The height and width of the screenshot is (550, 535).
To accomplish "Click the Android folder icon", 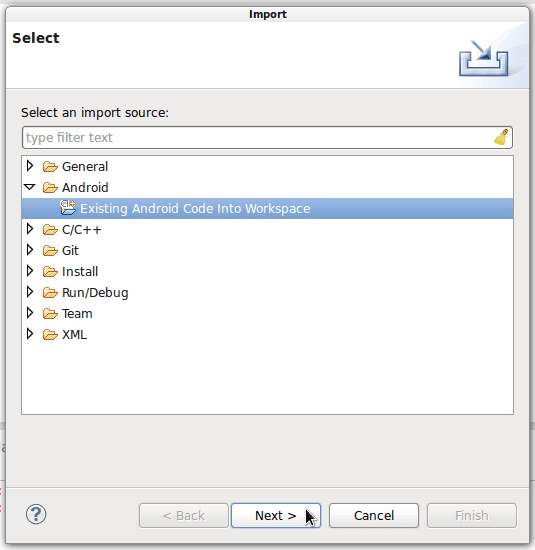I will (x=50, y=188).
